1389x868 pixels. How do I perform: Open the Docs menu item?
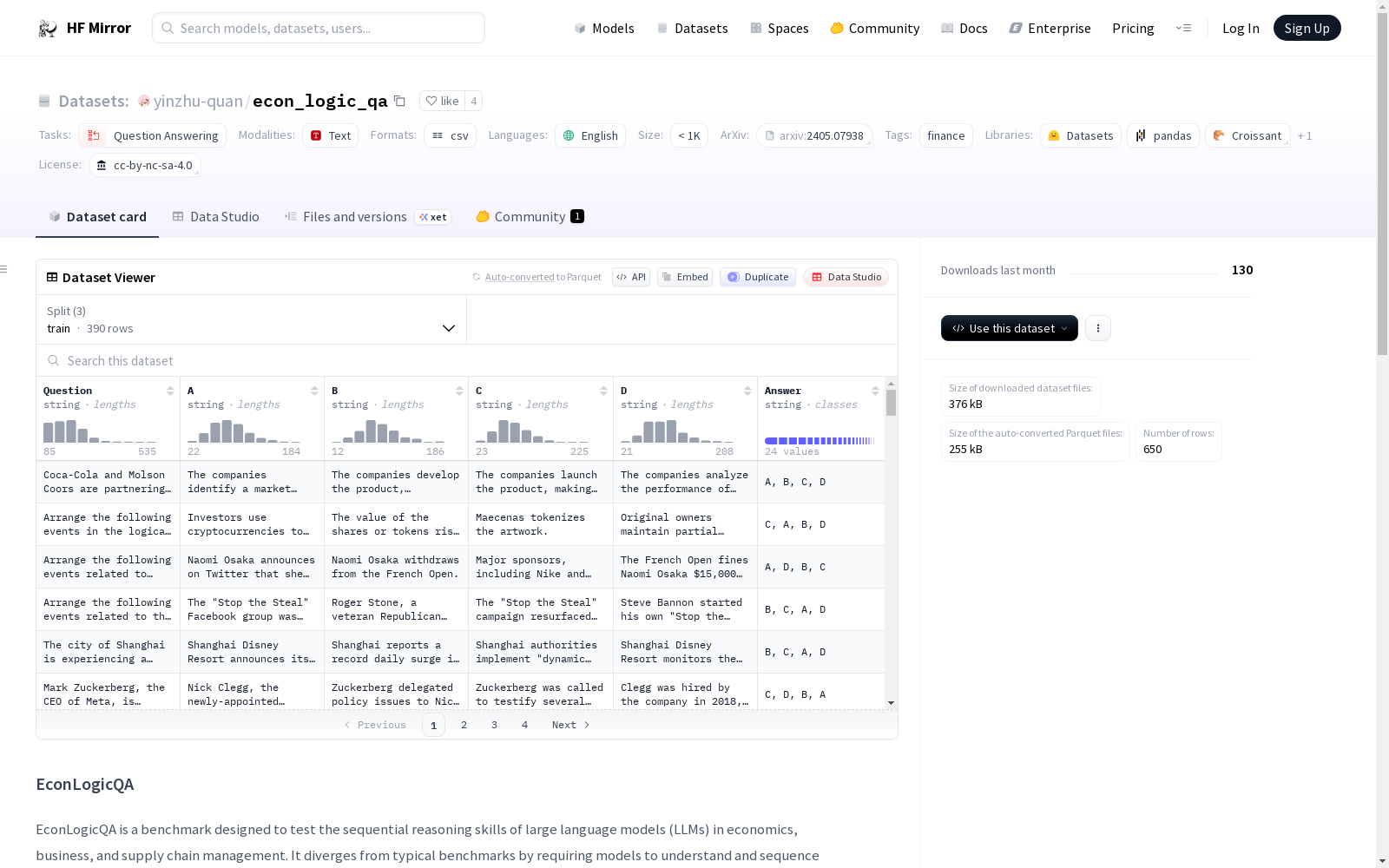coord(964,28)
